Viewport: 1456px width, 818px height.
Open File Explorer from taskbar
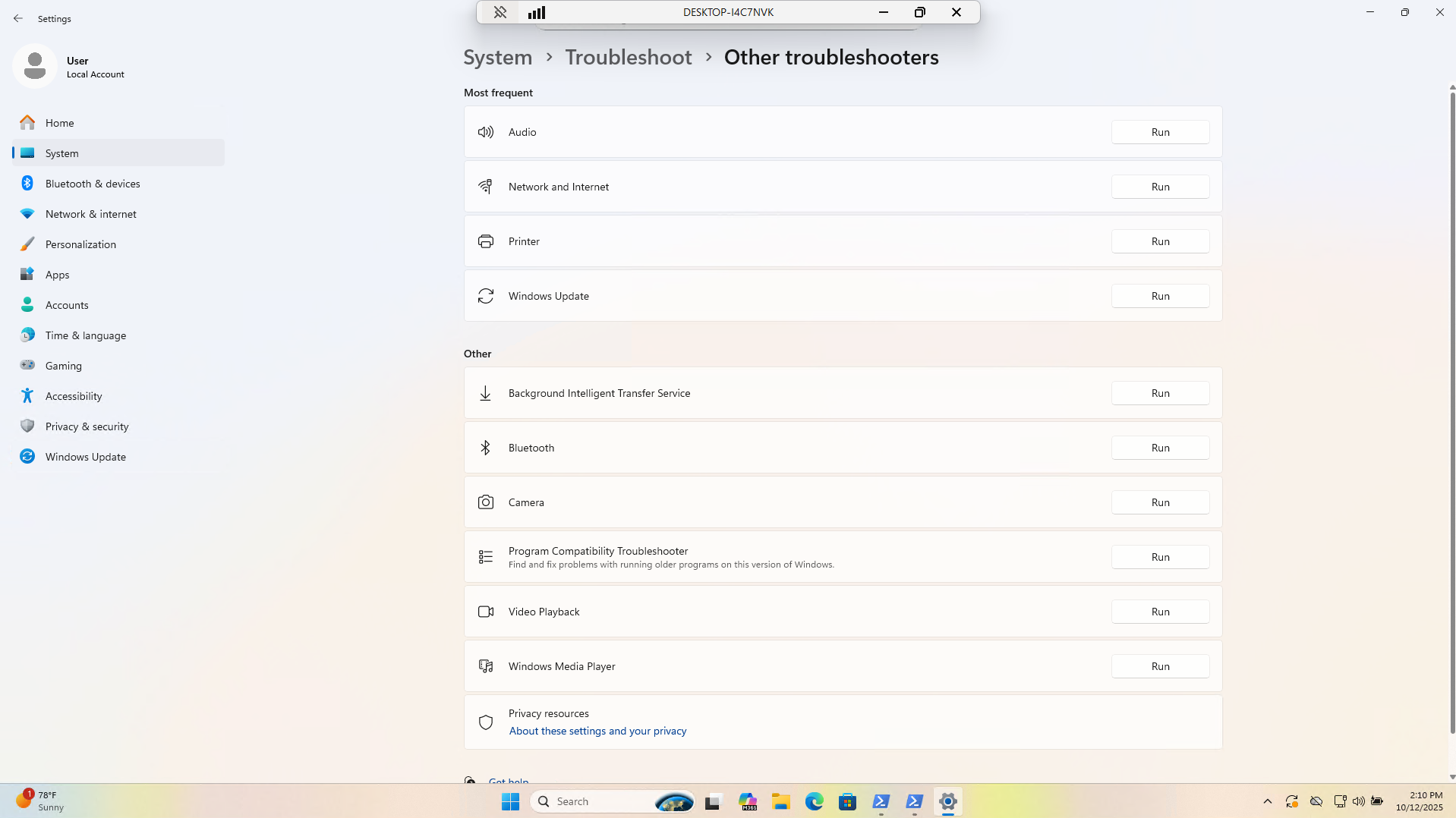[780, 801]
